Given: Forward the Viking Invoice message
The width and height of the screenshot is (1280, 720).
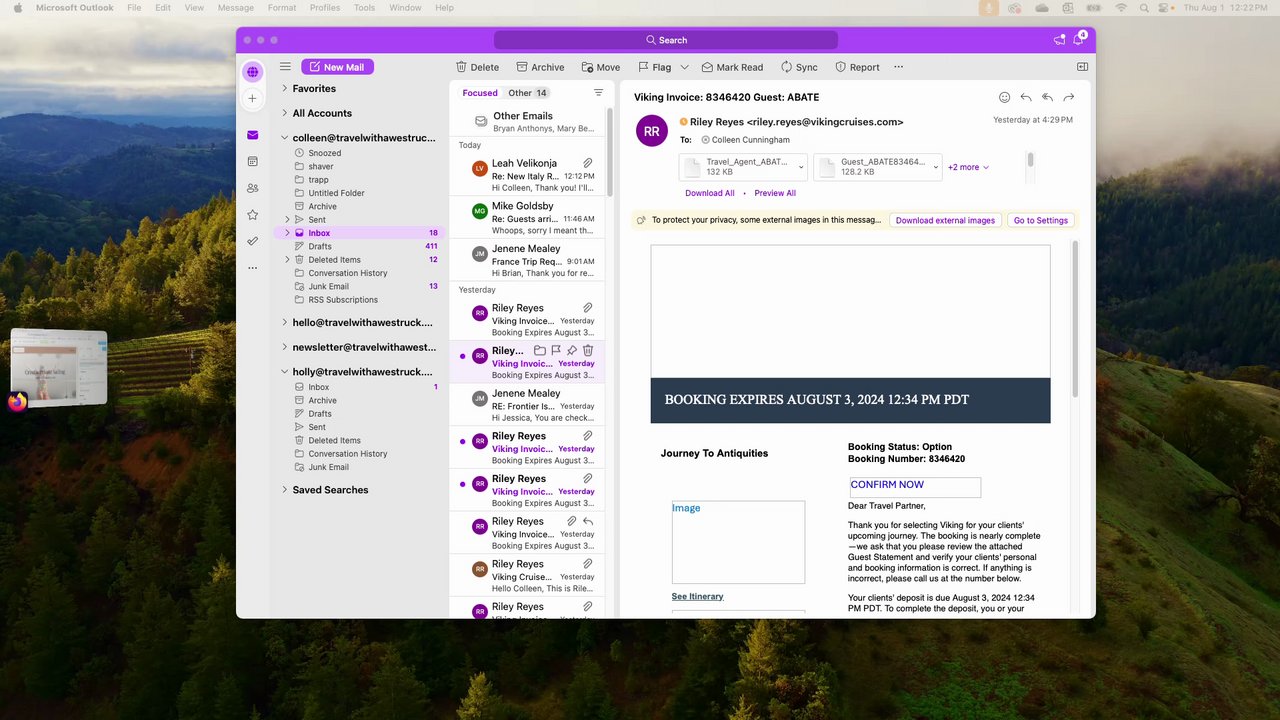Looking at the screenshot, I should click(x=1069, y=97).
